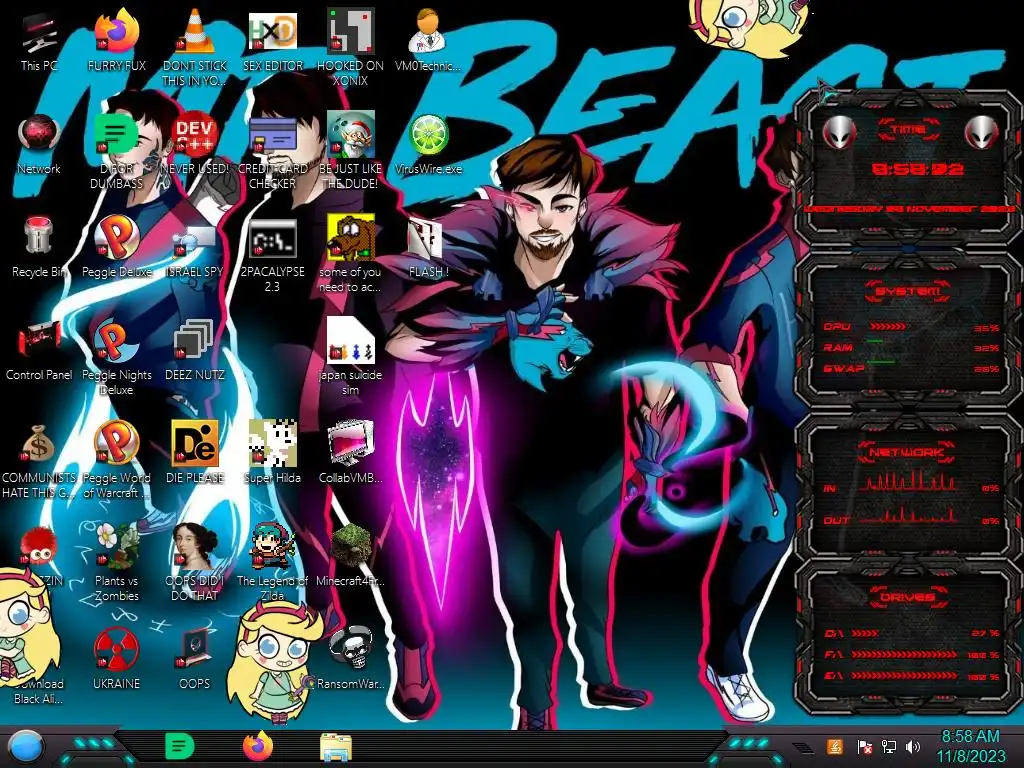Click the Start orb on the taskbar
The width and height of the screenshot is (1024, 768).
coord(27,747)
